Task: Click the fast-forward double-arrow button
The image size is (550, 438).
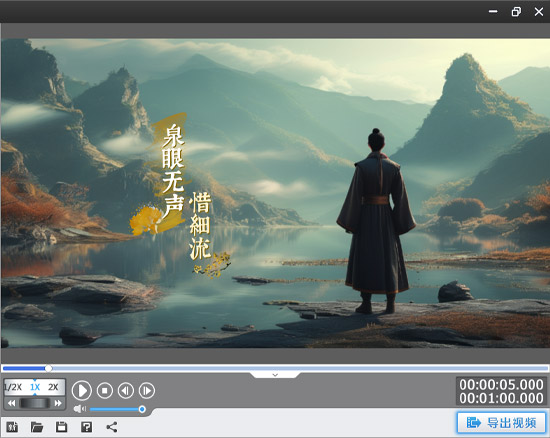Action: pos(58,403)
